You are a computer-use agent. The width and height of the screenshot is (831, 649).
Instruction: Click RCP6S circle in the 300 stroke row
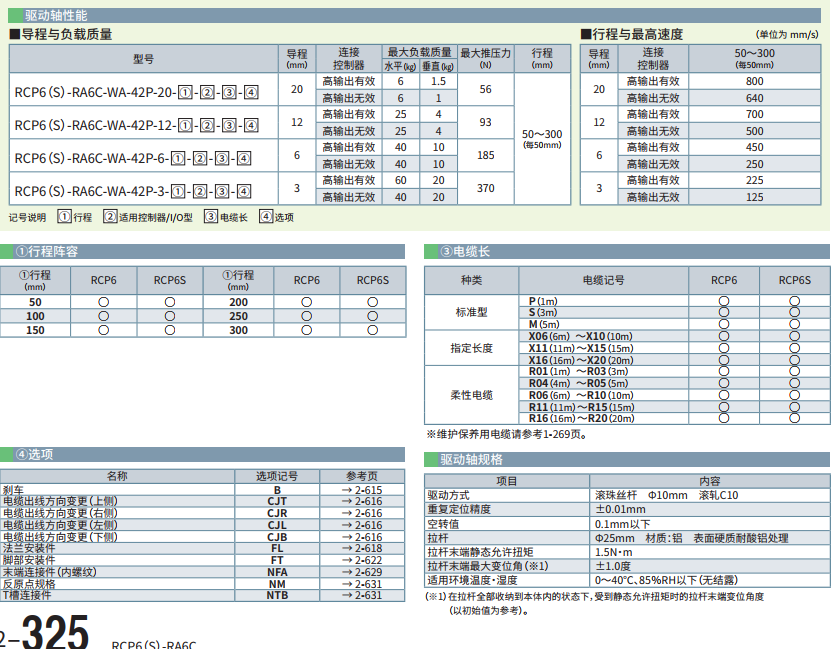373,330
